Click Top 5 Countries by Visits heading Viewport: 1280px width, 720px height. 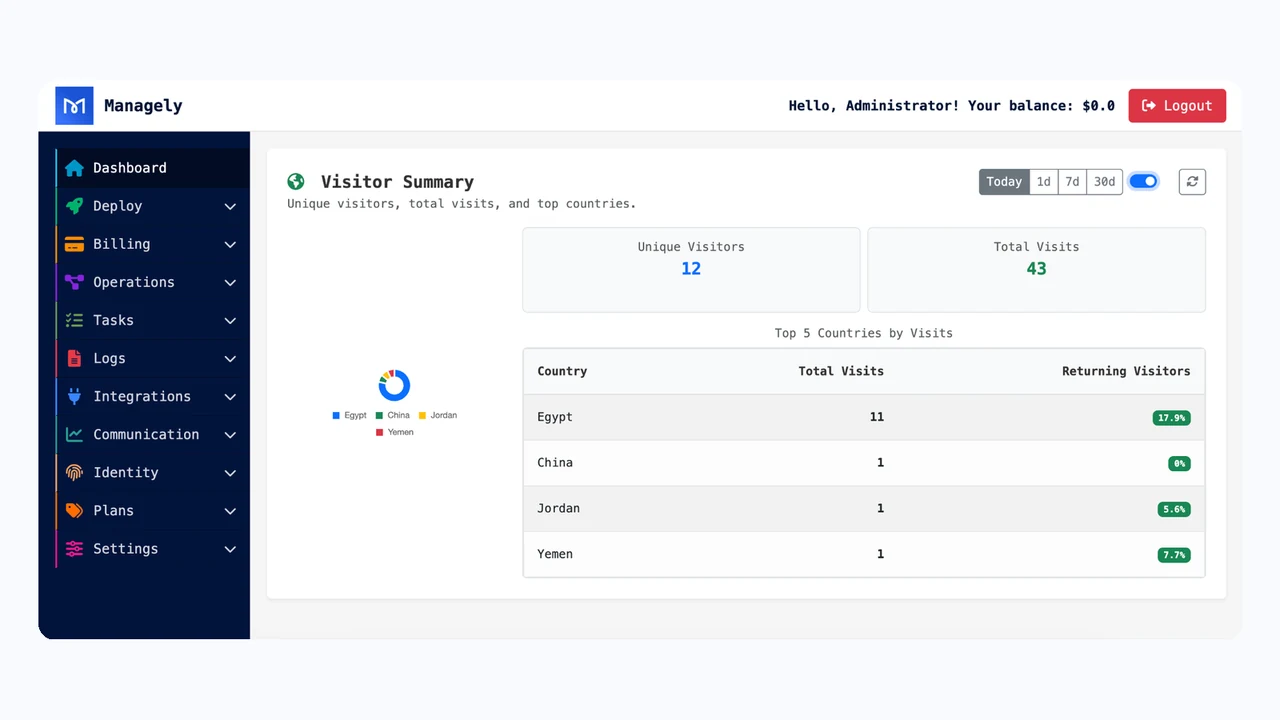click(864, 333)
